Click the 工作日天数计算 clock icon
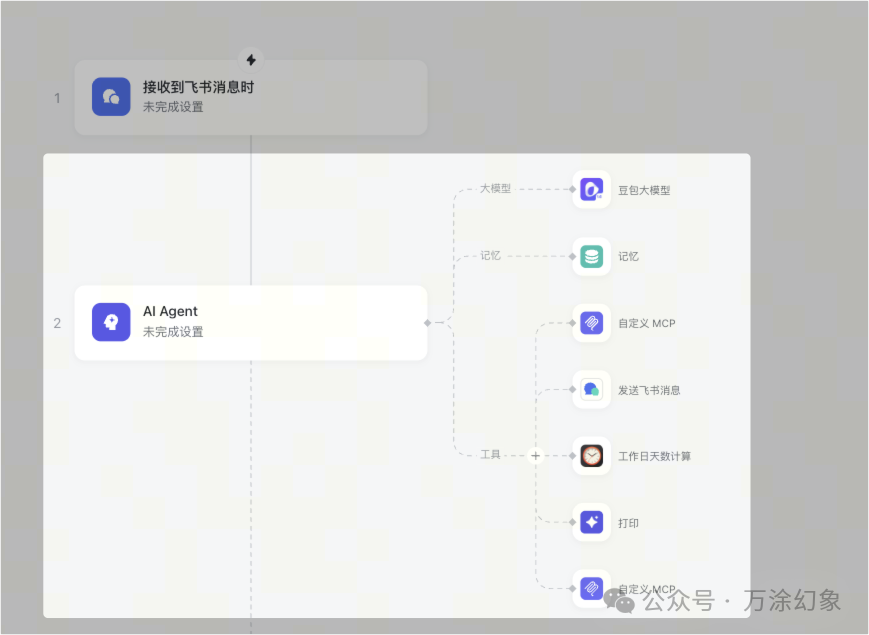 (591, 455)
